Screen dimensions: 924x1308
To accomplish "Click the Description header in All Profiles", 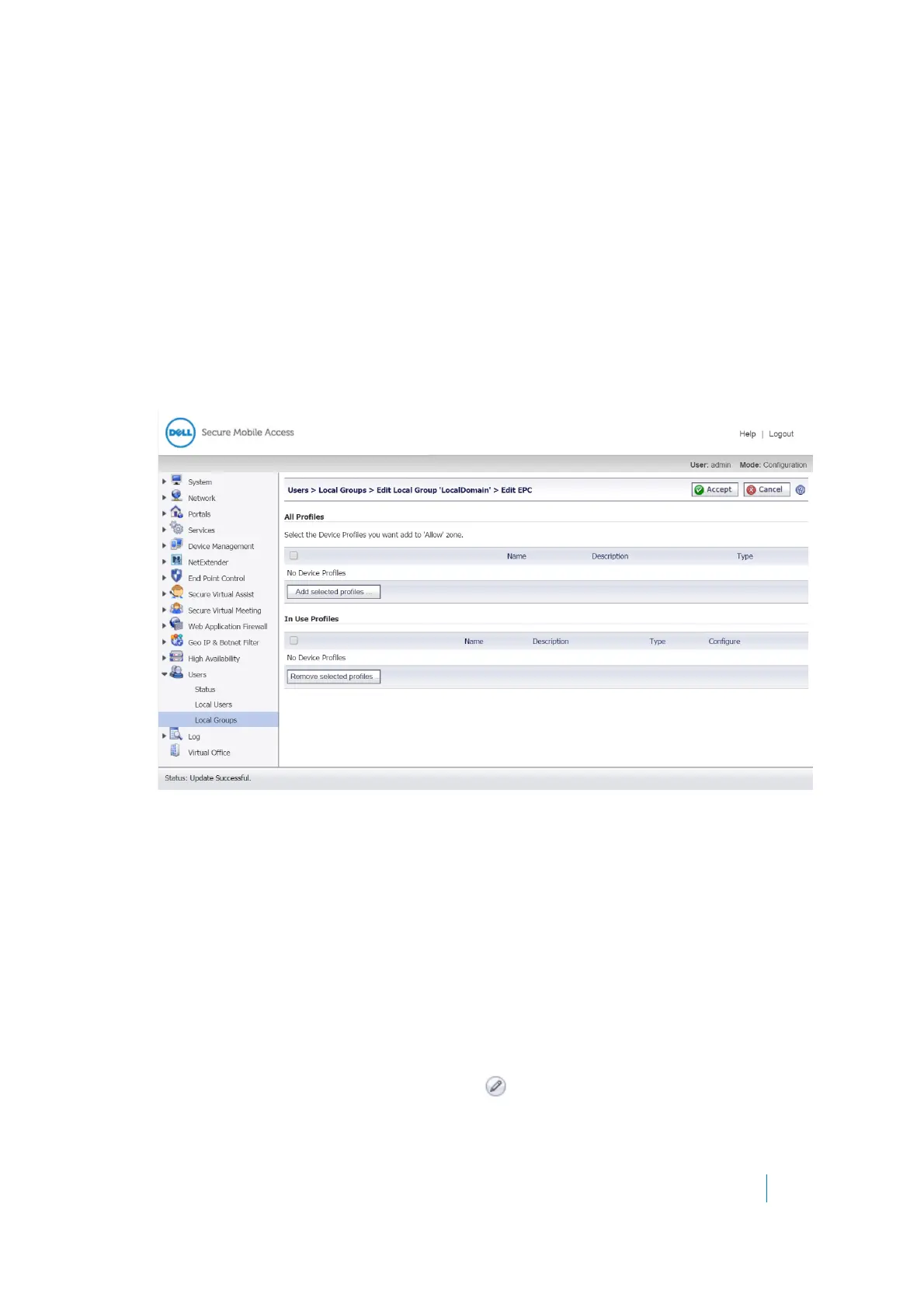I will pyautogui.click(x=610, y=556).
